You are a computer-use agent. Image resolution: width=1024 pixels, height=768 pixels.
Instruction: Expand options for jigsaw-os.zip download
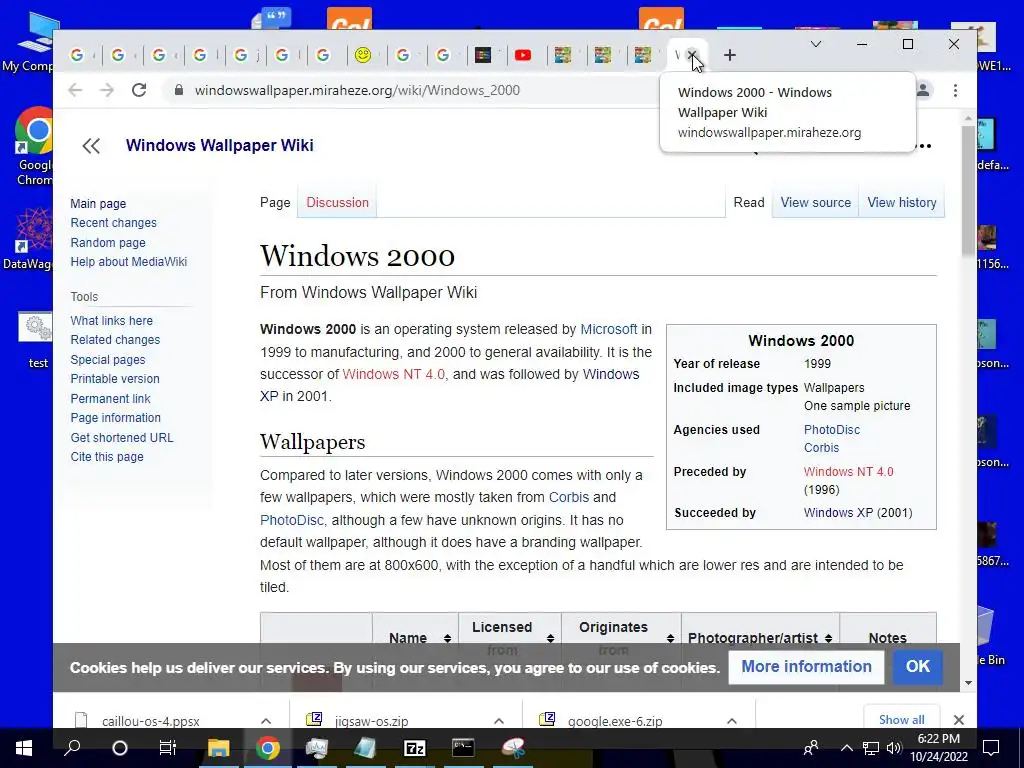click(x=499, y=721)
